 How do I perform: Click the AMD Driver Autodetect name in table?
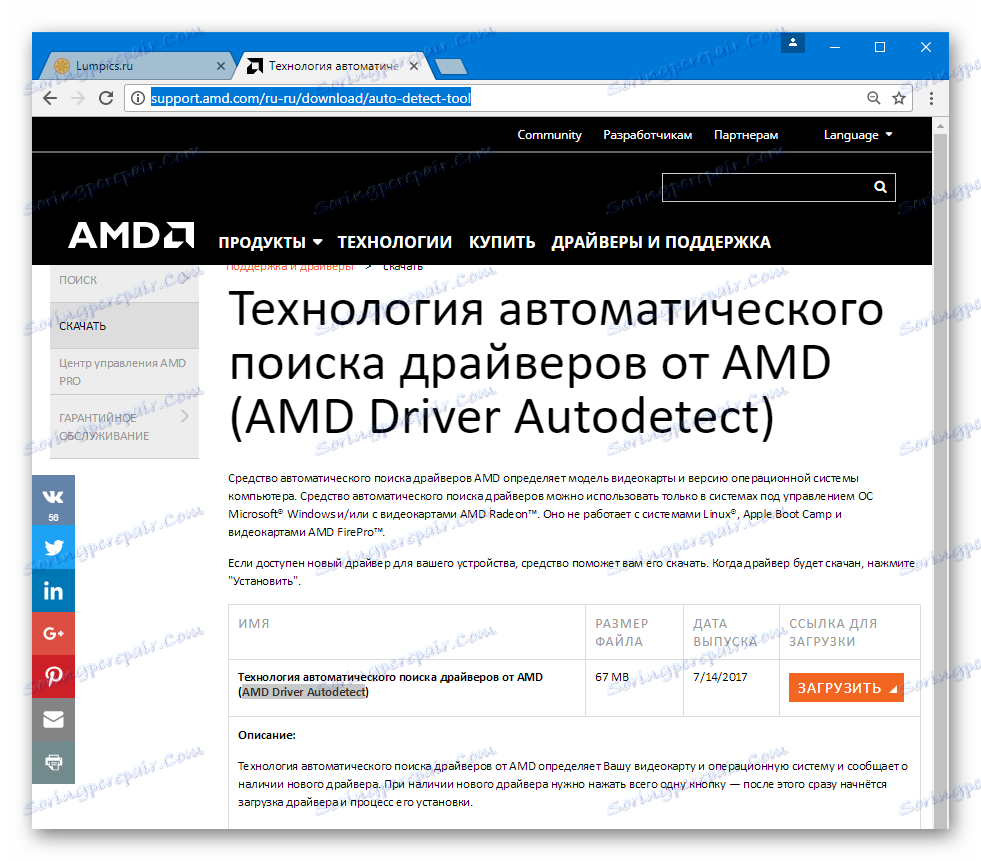(305, 692)
